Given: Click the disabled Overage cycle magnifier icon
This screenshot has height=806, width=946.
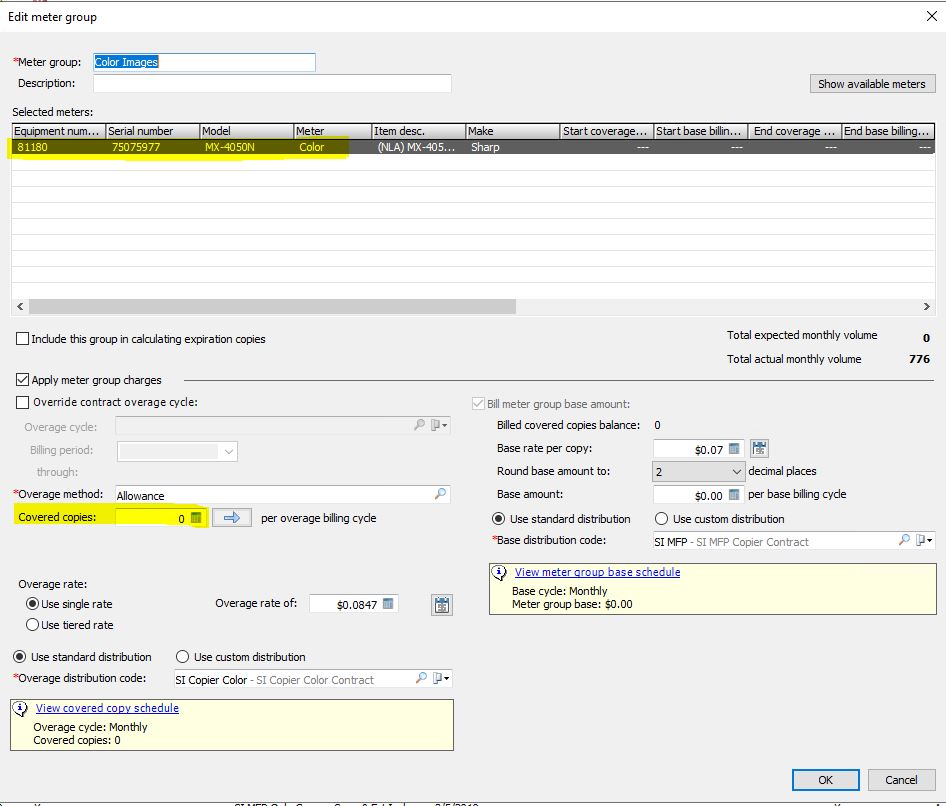Looking at the screenshot, I should pyautogui.click(x=419, y=425).
